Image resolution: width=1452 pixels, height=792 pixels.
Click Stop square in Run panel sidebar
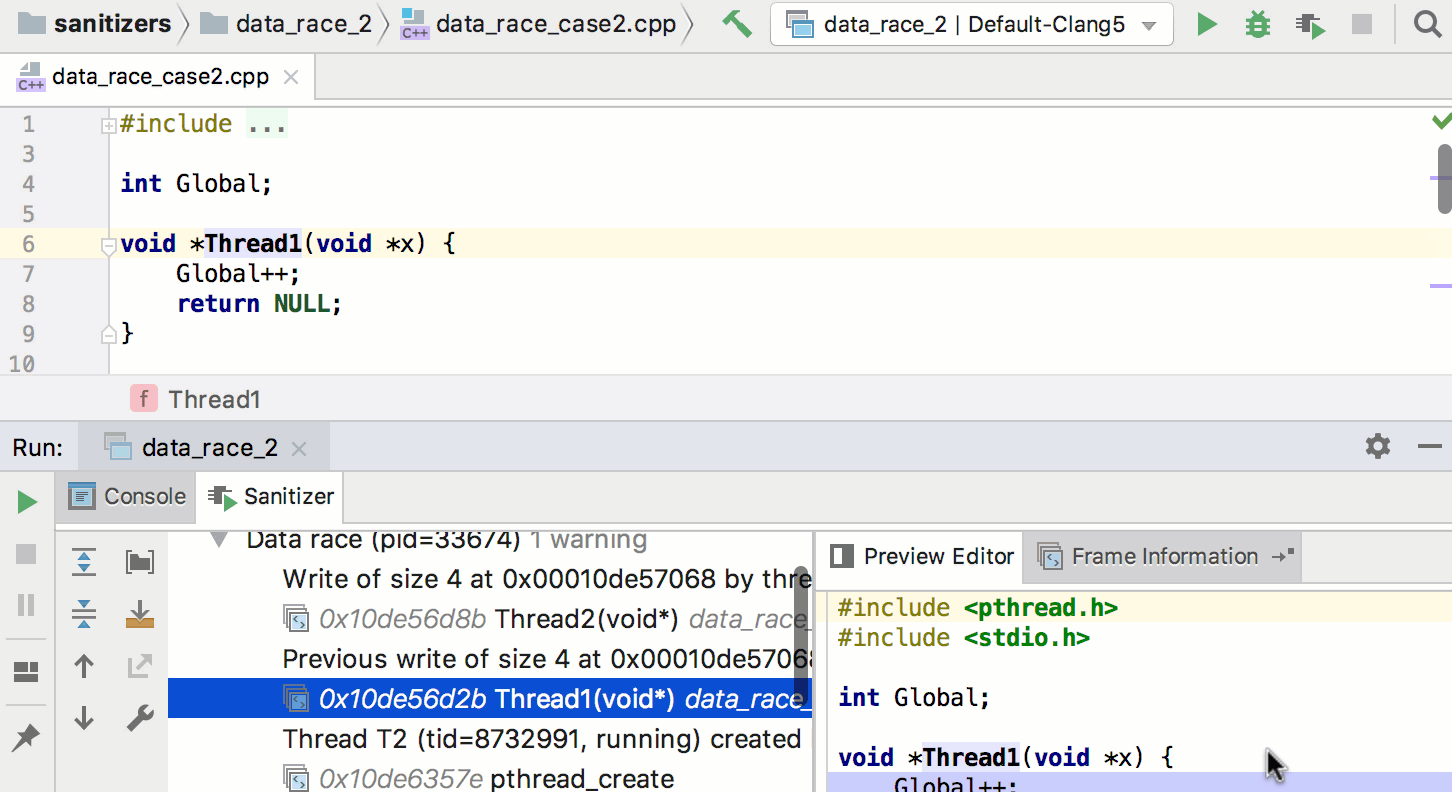(27, 554)
